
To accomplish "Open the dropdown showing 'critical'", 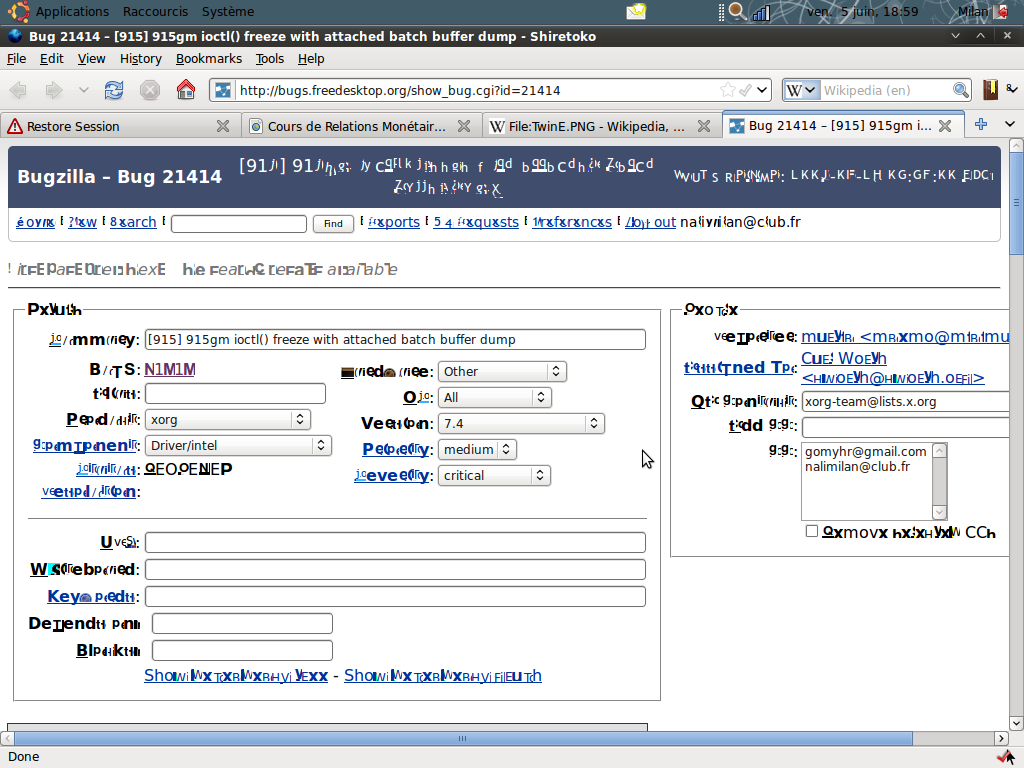I will pyautogui.click(x=494, y=475).
